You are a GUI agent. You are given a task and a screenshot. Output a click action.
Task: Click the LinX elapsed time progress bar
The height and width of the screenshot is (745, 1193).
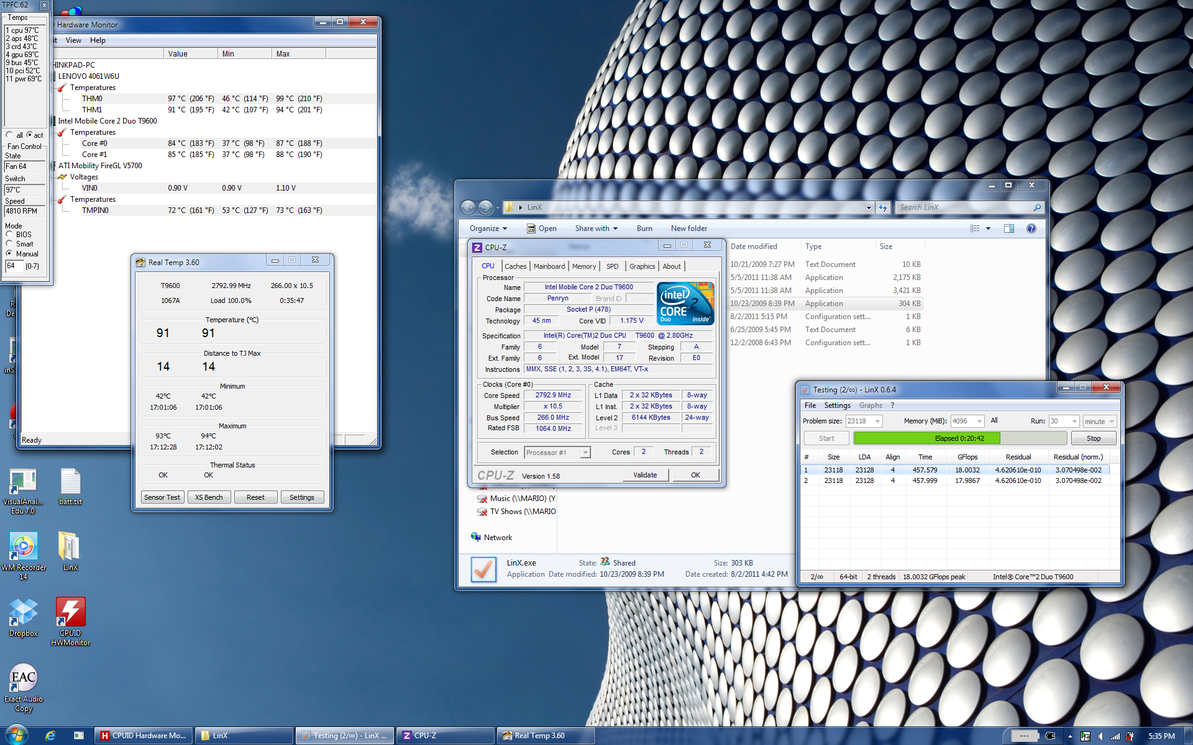click(x=960, y=438)
